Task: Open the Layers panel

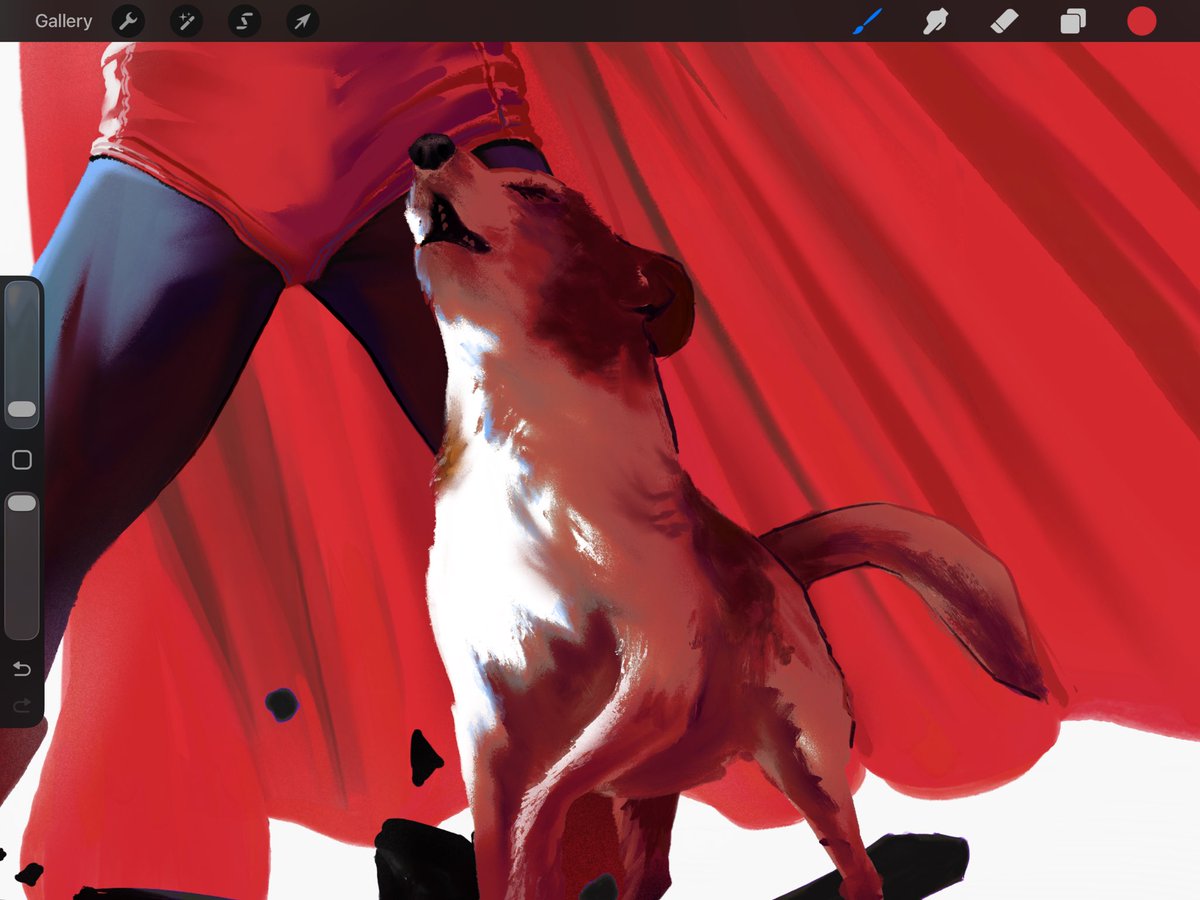Action: point(1073,21)
